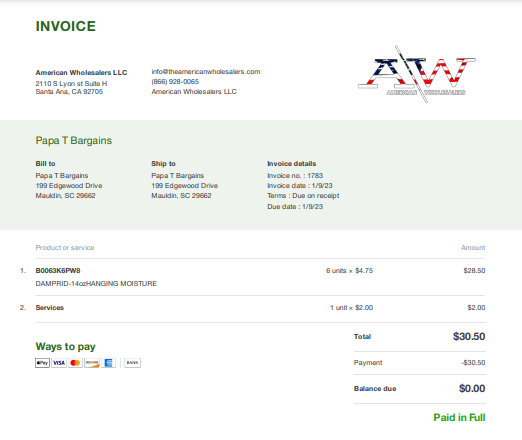
Task: Click the American Wholesalers AW logo
Action: [x=417, y=74]
